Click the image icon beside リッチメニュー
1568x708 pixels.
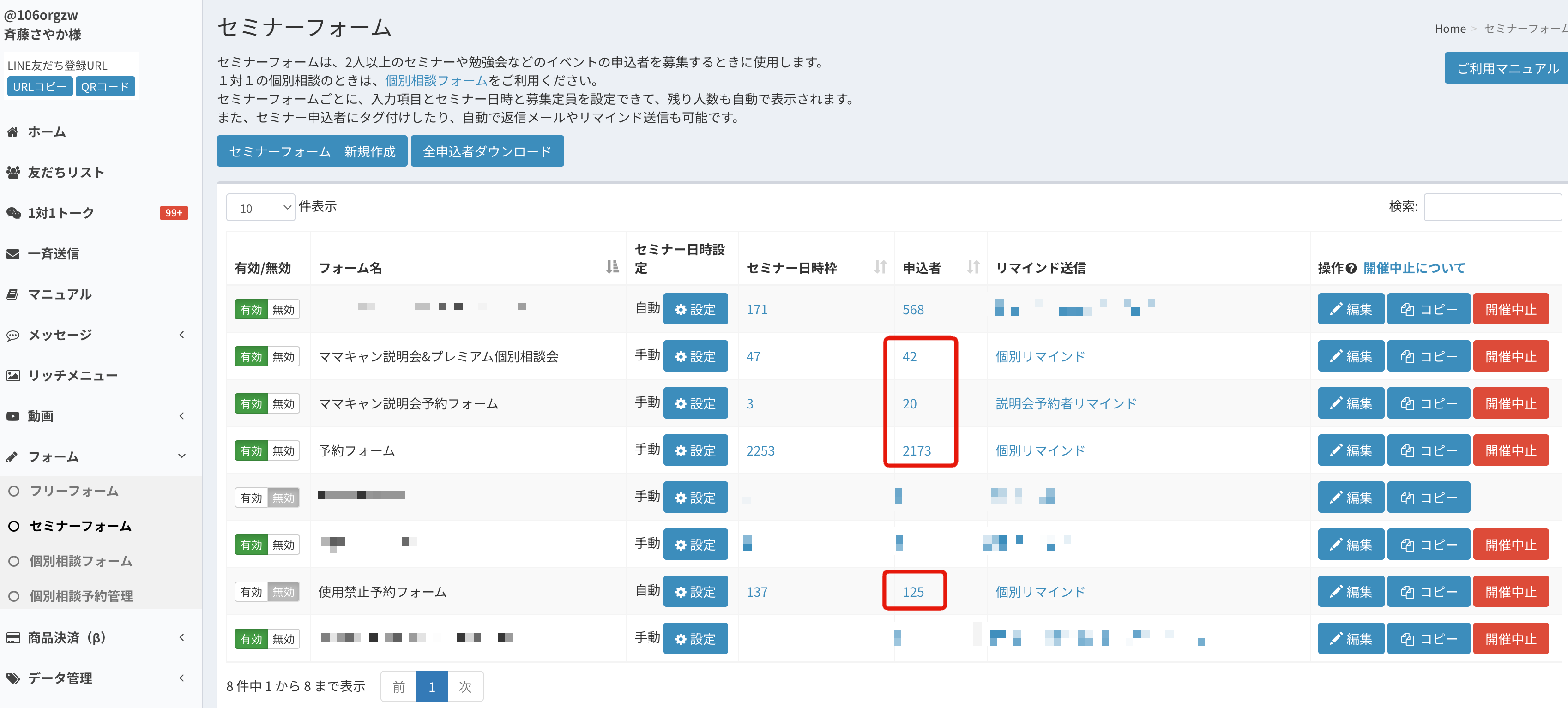(13, 375)
